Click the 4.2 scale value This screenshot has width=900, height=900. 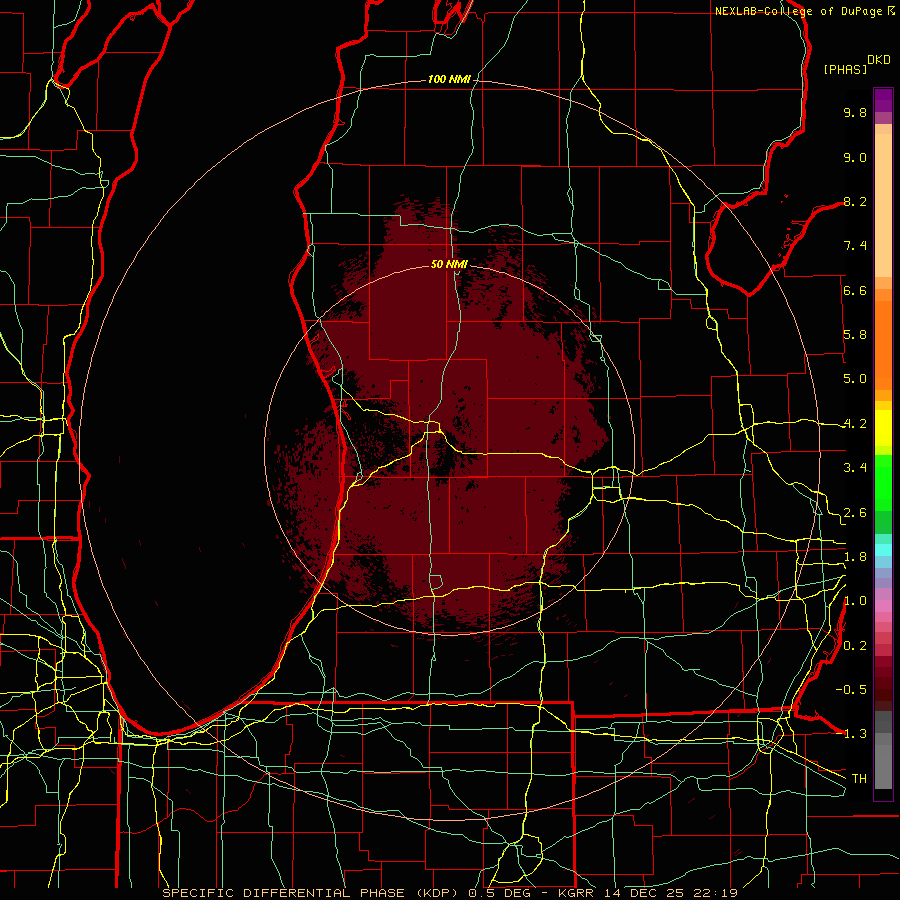coord(855,424)
